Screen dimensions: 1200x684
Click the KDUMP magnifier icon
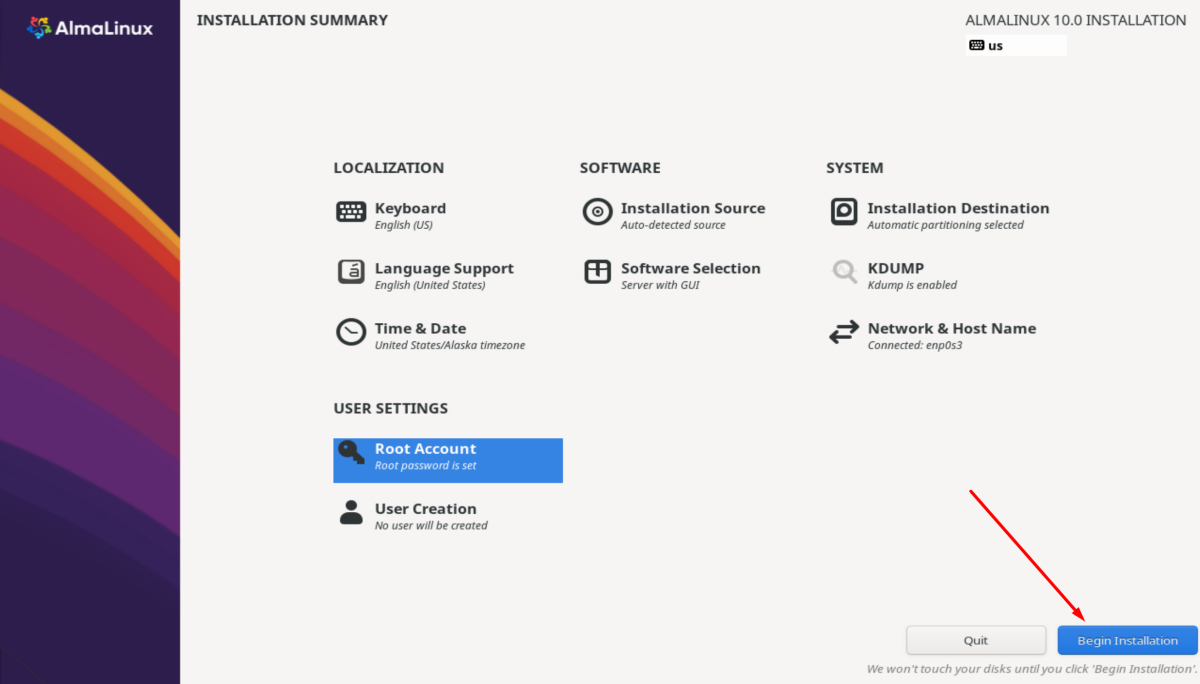(x=844, y=272)
